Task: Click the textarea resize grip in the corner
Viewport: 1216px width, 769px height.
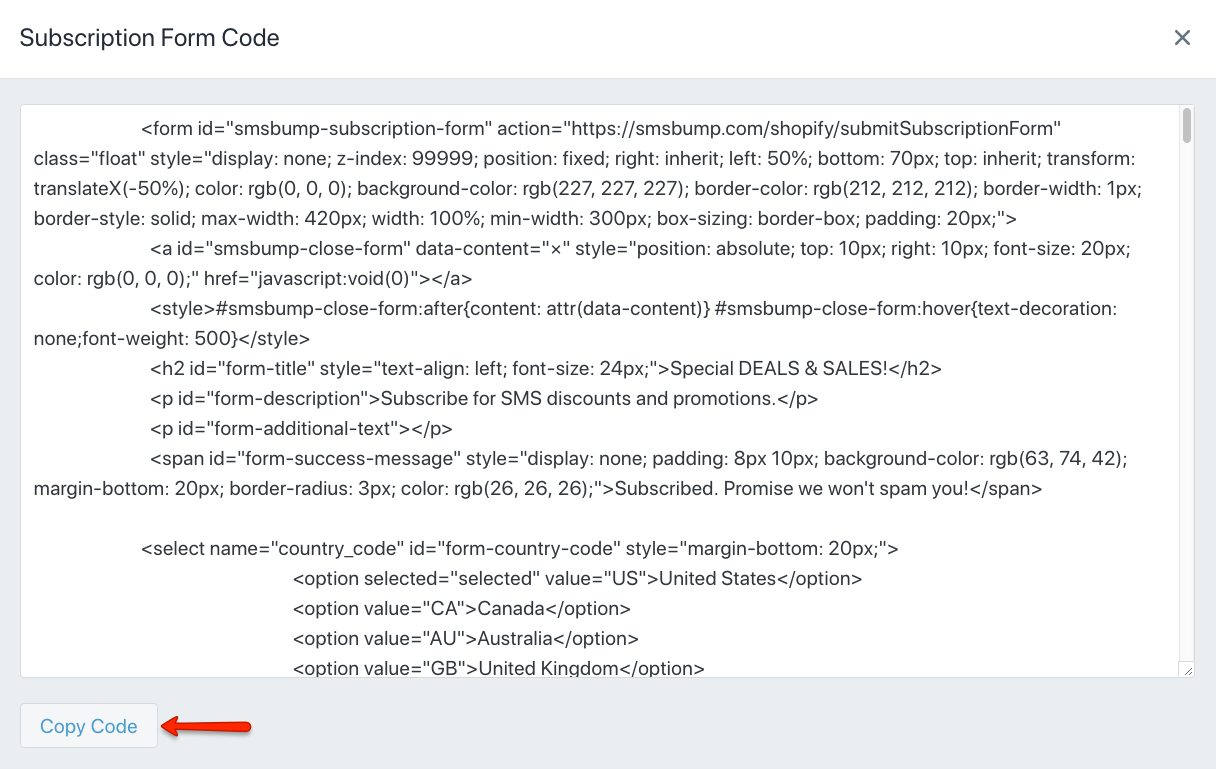Action: pyautogui.click(x=1186, y=669)
